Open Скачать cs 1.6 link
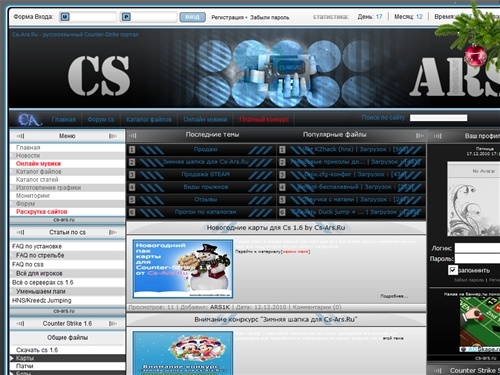Screen dimensions: 500x375 (x=37, y=350)
